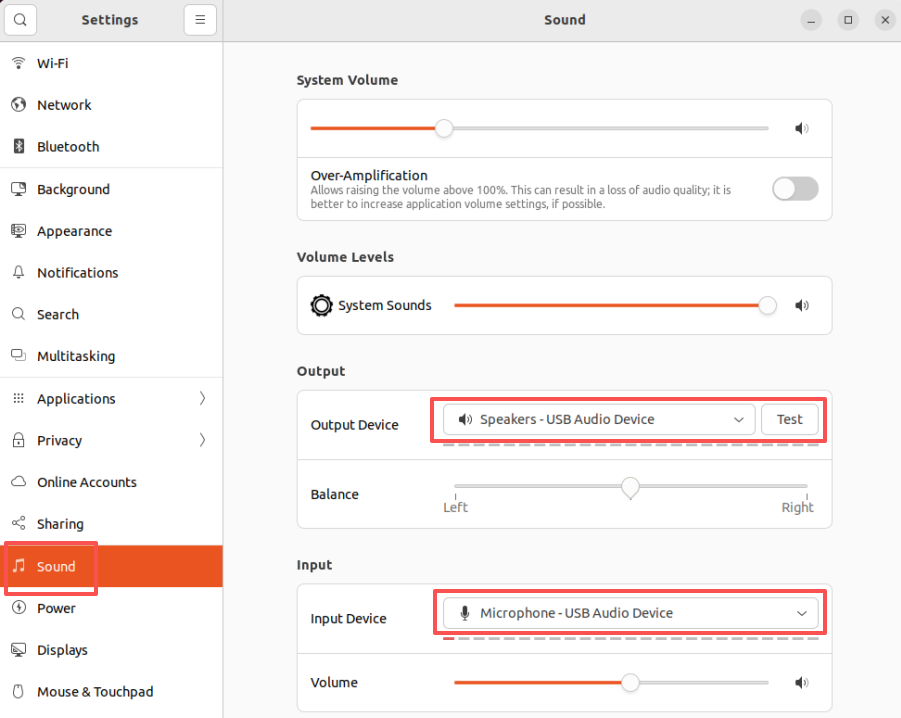The image size is (901, 718).
Task: Open the Output Device dropdown
Action: 599,419
